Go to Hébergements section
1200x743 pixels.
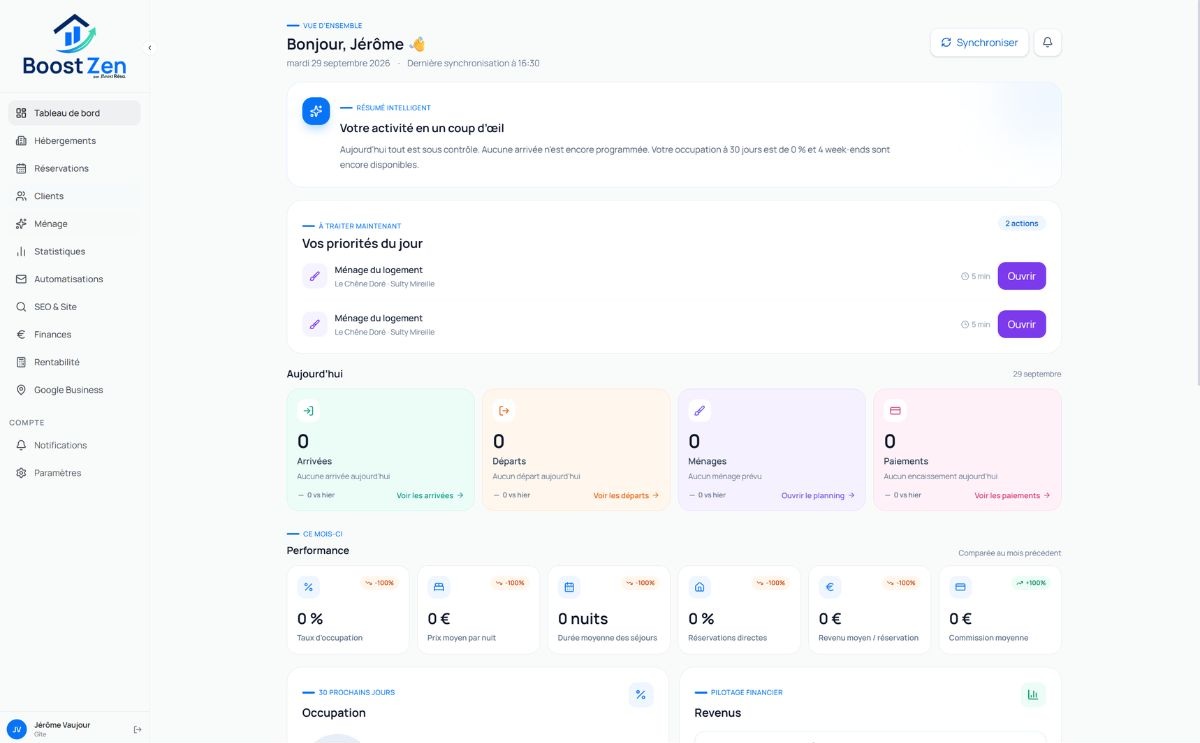pos(74,141)
